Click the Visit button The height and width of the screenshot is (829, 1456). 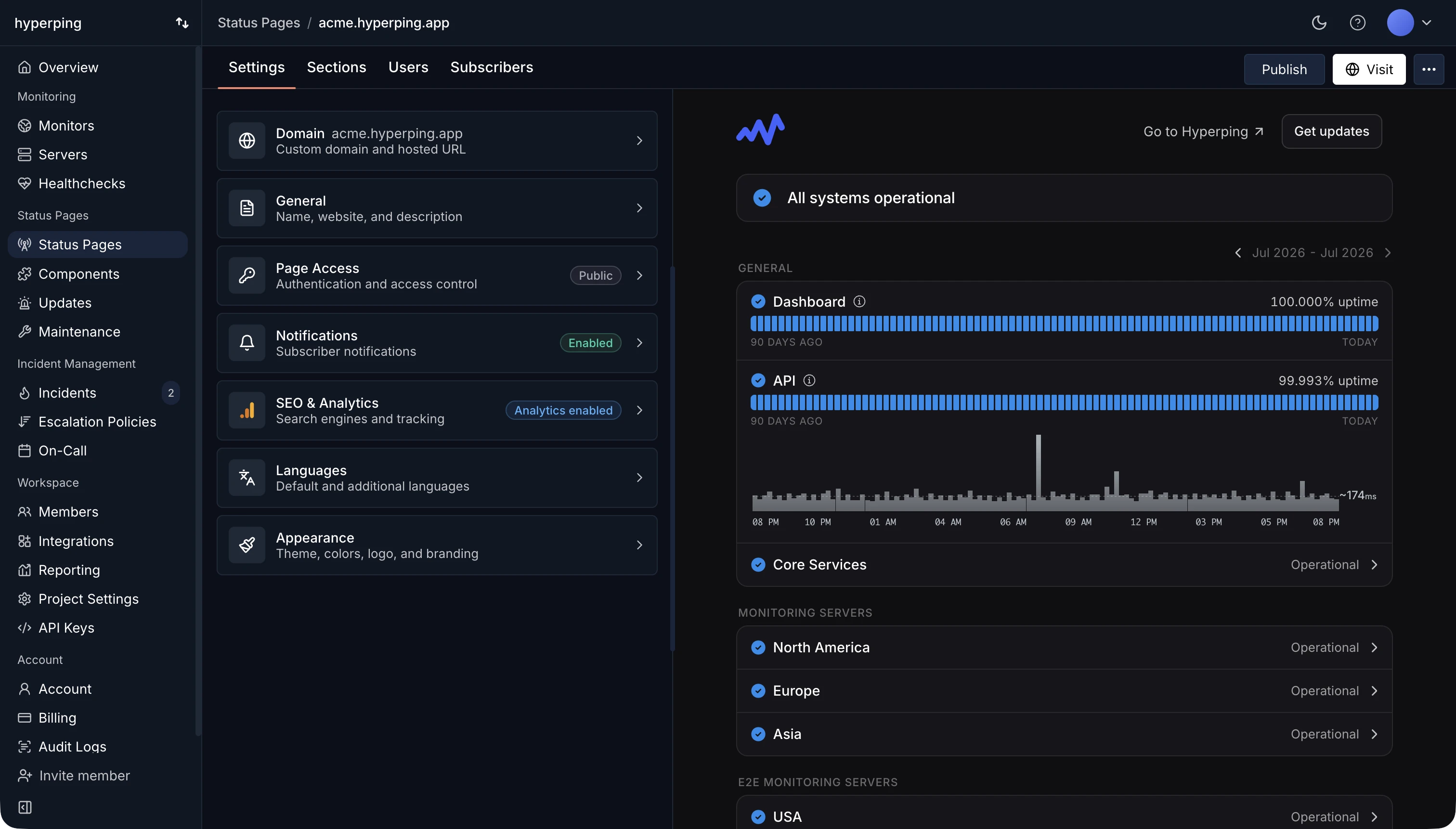pos(1369,69)
